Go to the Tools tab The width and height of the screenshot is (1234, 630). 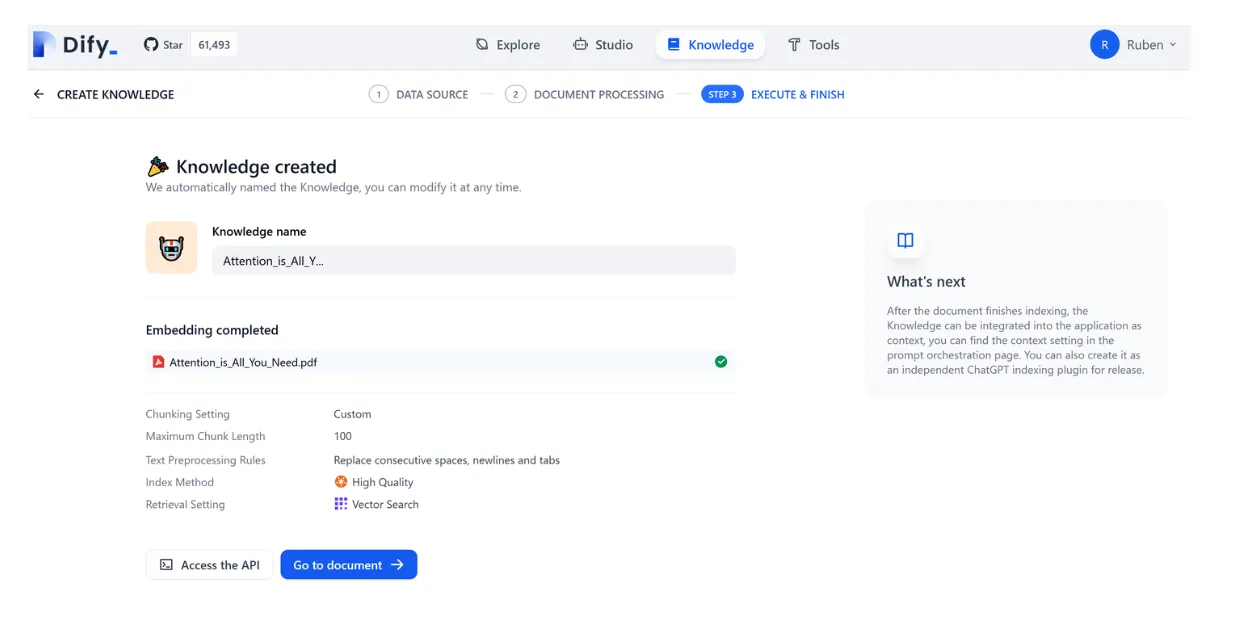(813, 44)
